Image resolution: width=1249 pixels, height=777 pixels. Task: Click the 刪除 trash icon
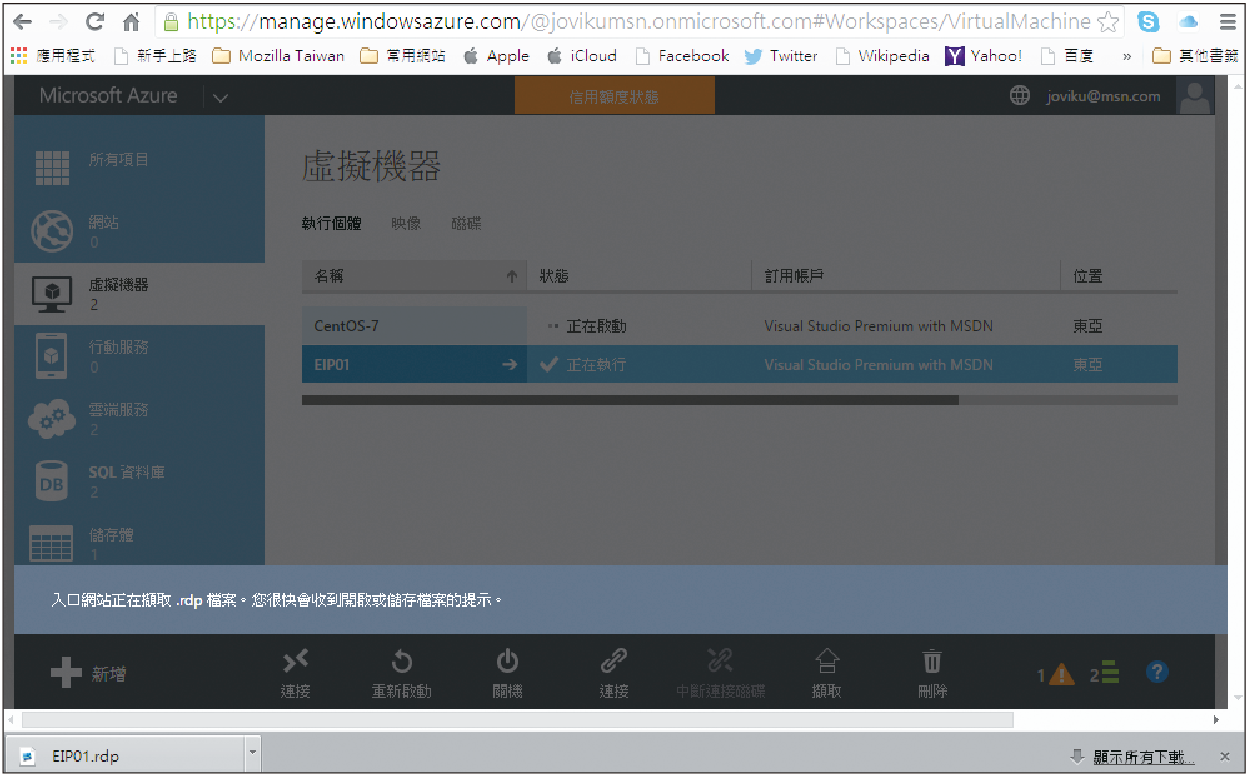click(x=932, y=660)
